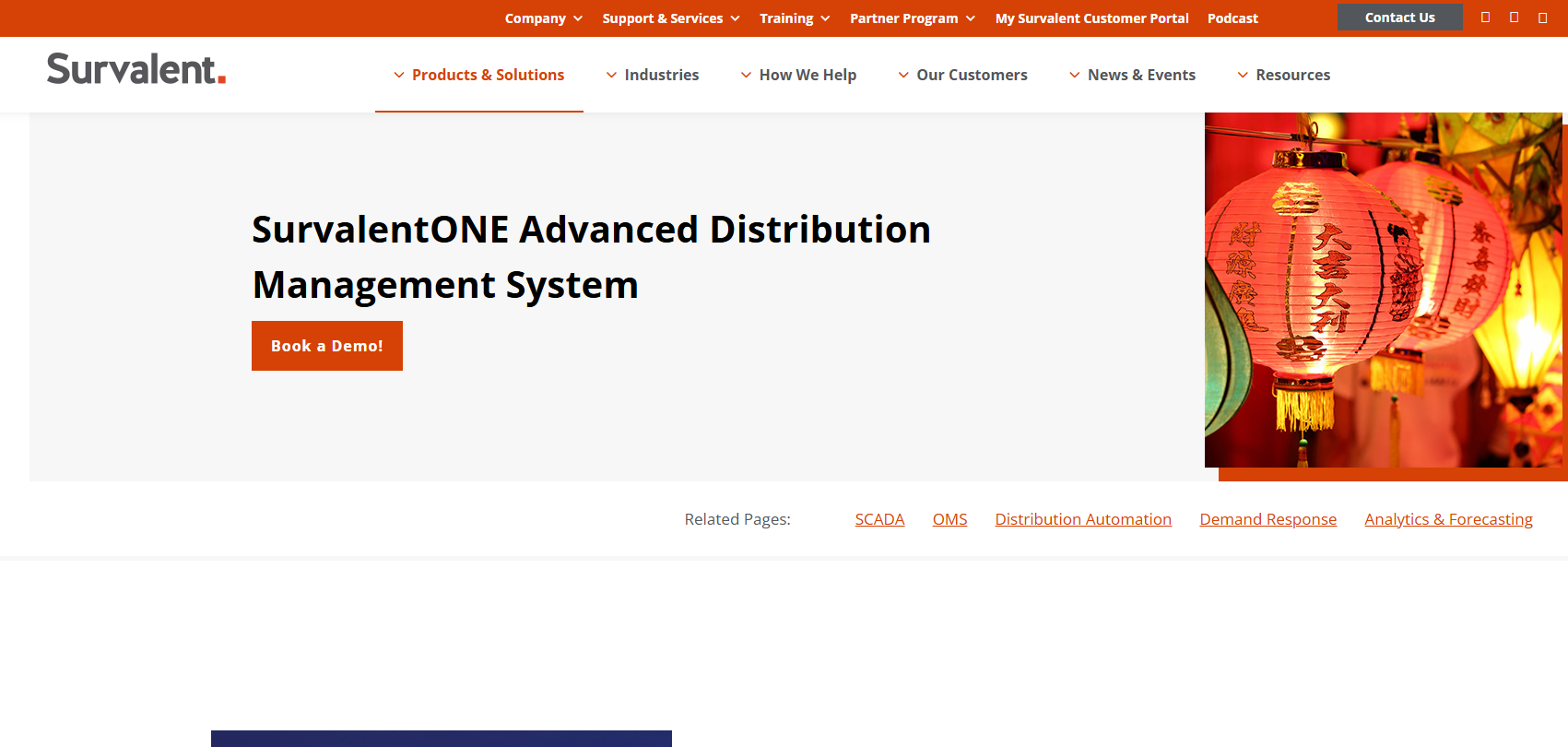Open My Survalent Customer Portal
1568x747 pixels.
[1091, 18]
